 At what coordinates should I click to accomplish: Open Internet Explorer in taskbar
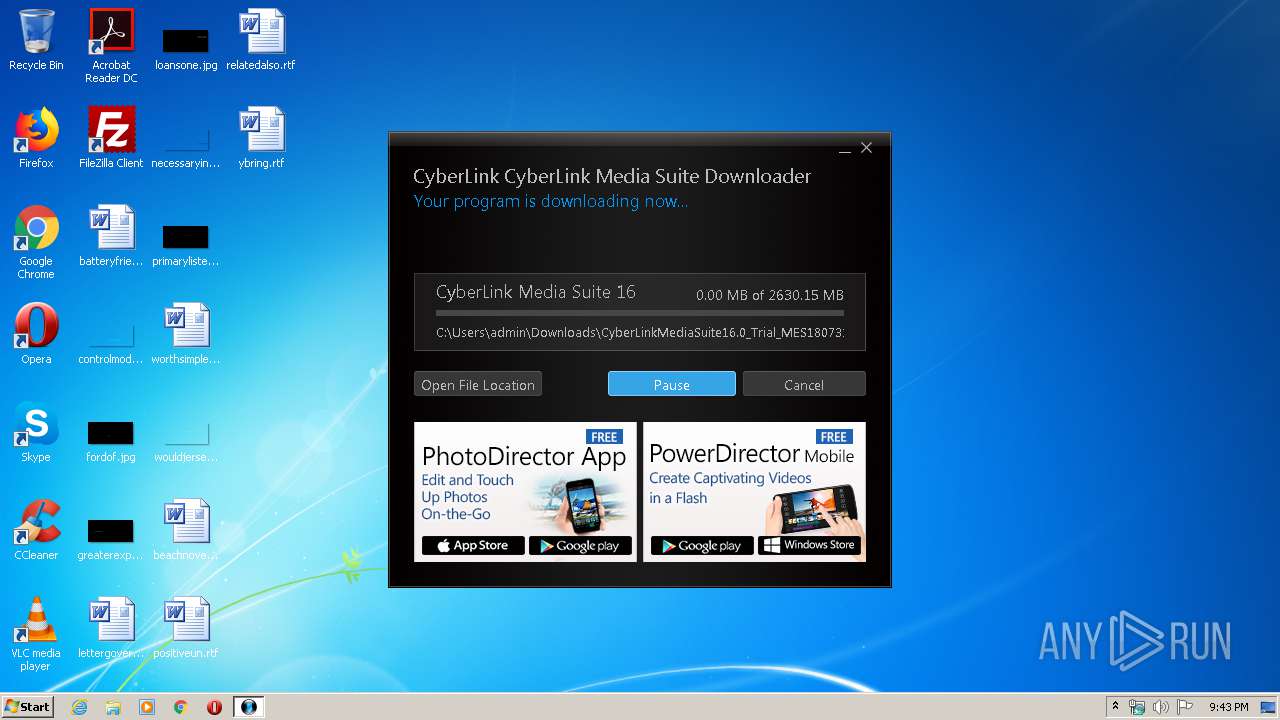(80, 707)
